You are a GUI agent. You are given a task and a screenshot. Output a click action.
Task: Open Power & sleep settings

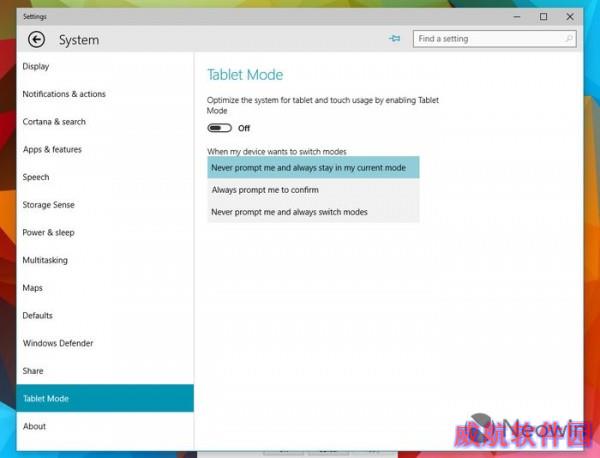click(x=105, y=232)
